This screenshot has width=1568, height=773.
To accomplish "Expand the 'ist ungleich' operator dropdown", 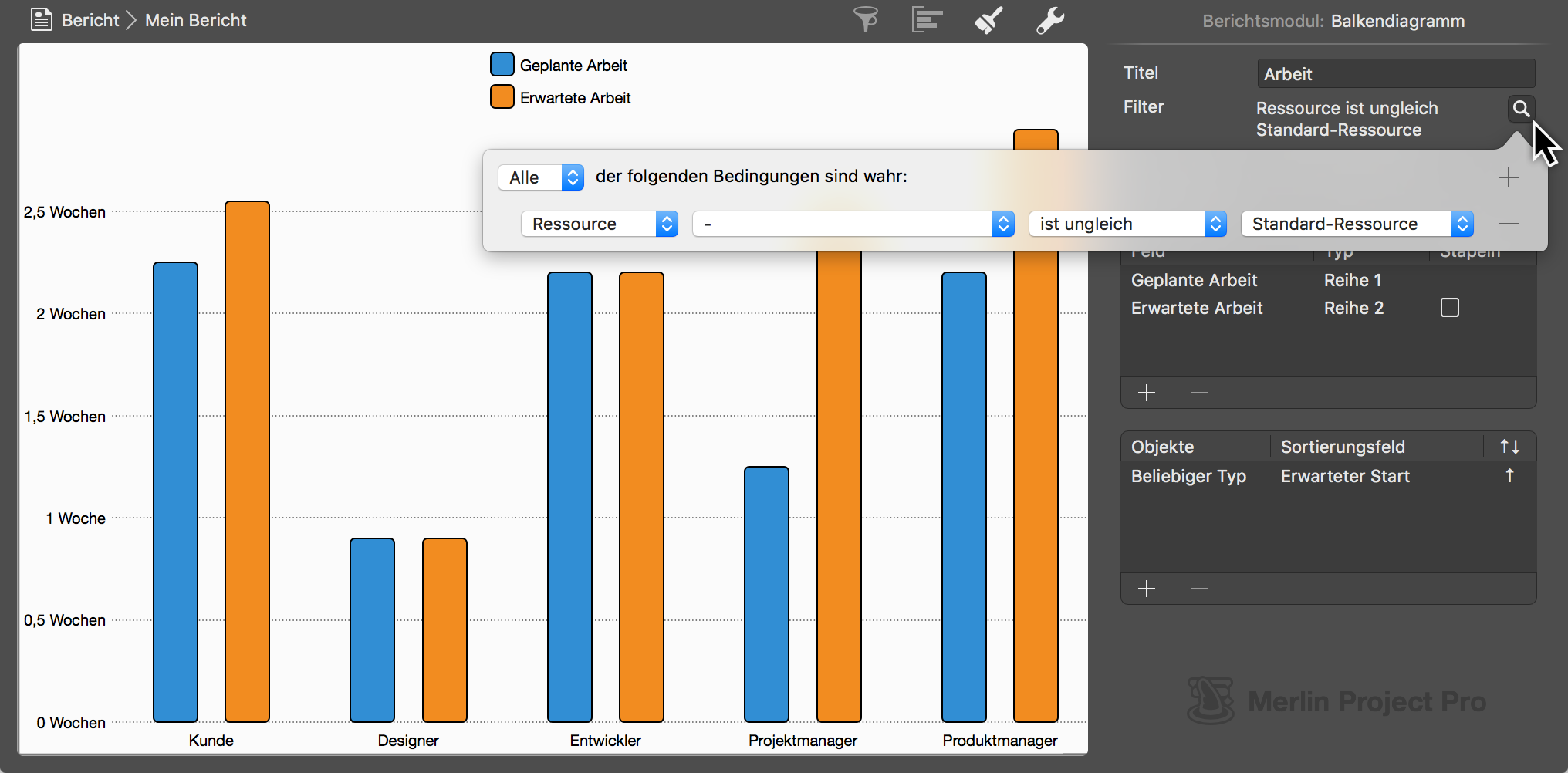I will pyautogui.click(x=1127, y=224).
